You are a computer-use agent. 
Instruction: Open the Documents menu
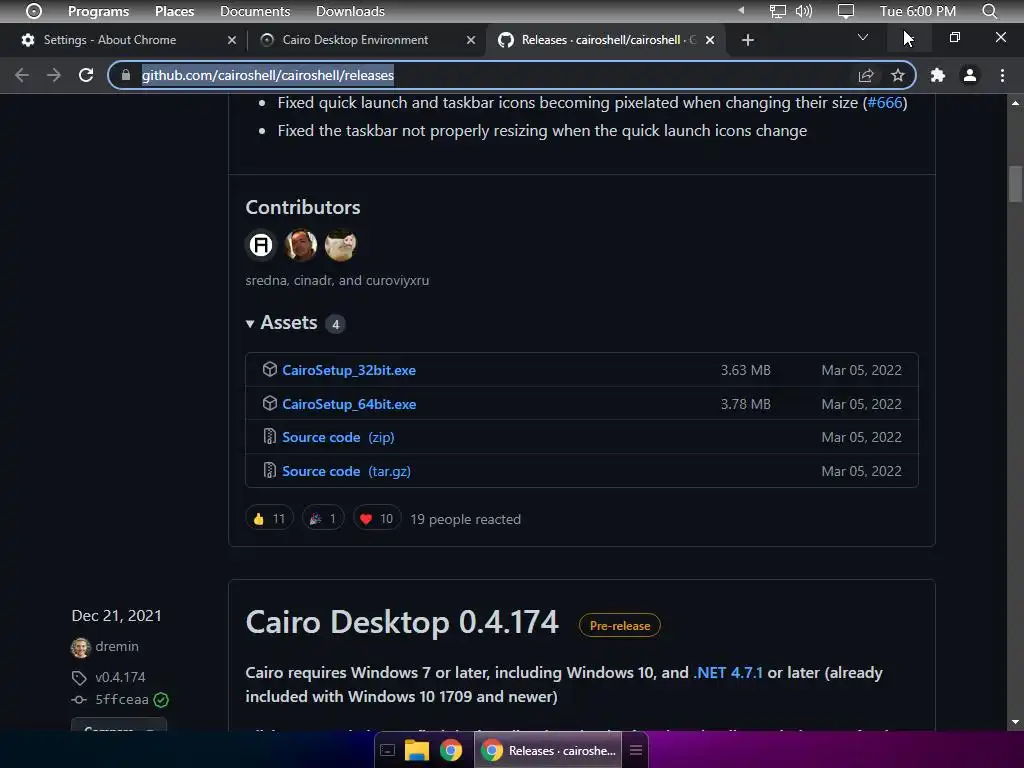[x=255, y=11]
